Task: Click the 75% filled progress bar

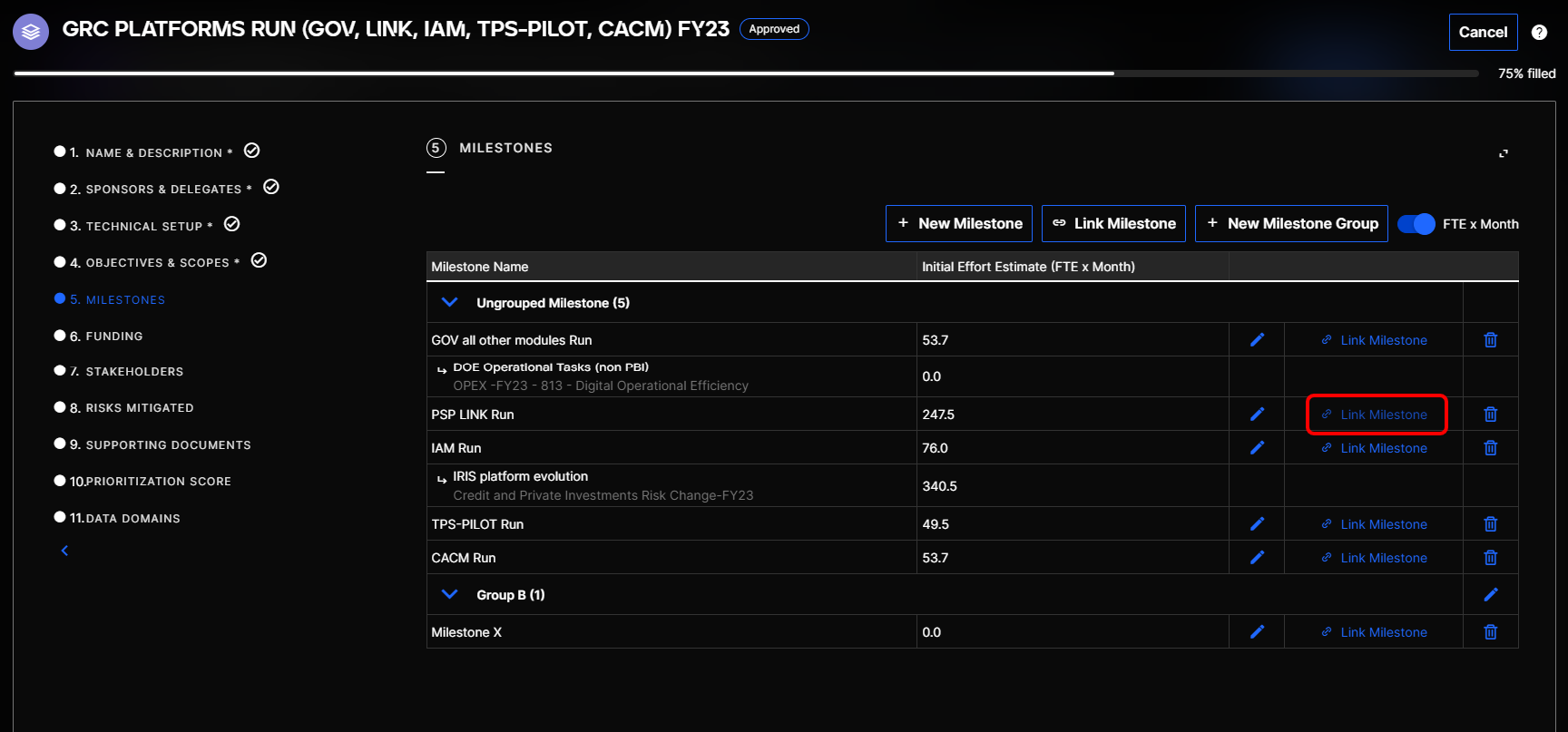Action: [746, 73]
